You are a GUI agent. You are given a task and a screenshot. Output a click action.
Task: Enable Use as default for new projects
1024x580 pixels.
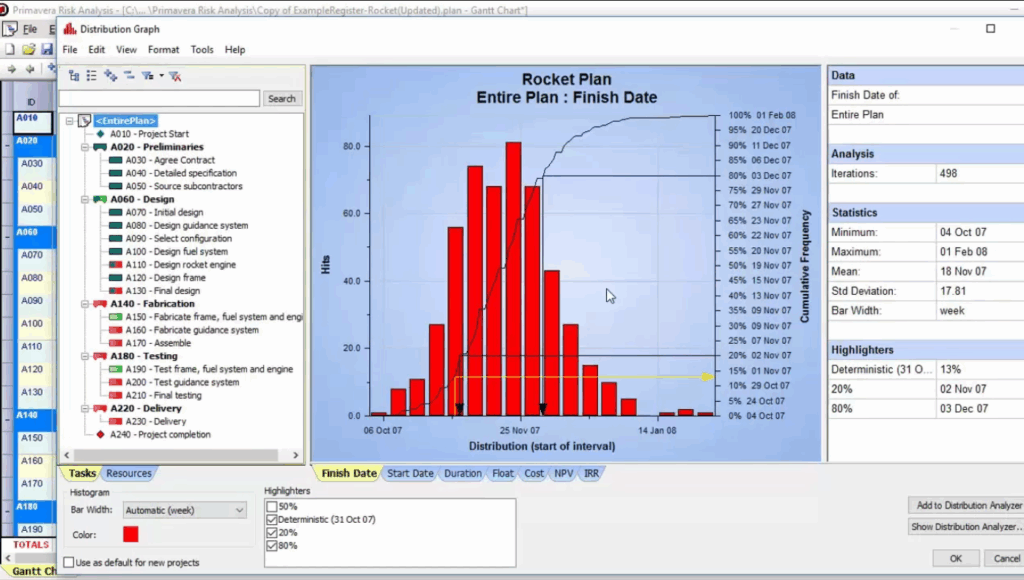(69, 562)
